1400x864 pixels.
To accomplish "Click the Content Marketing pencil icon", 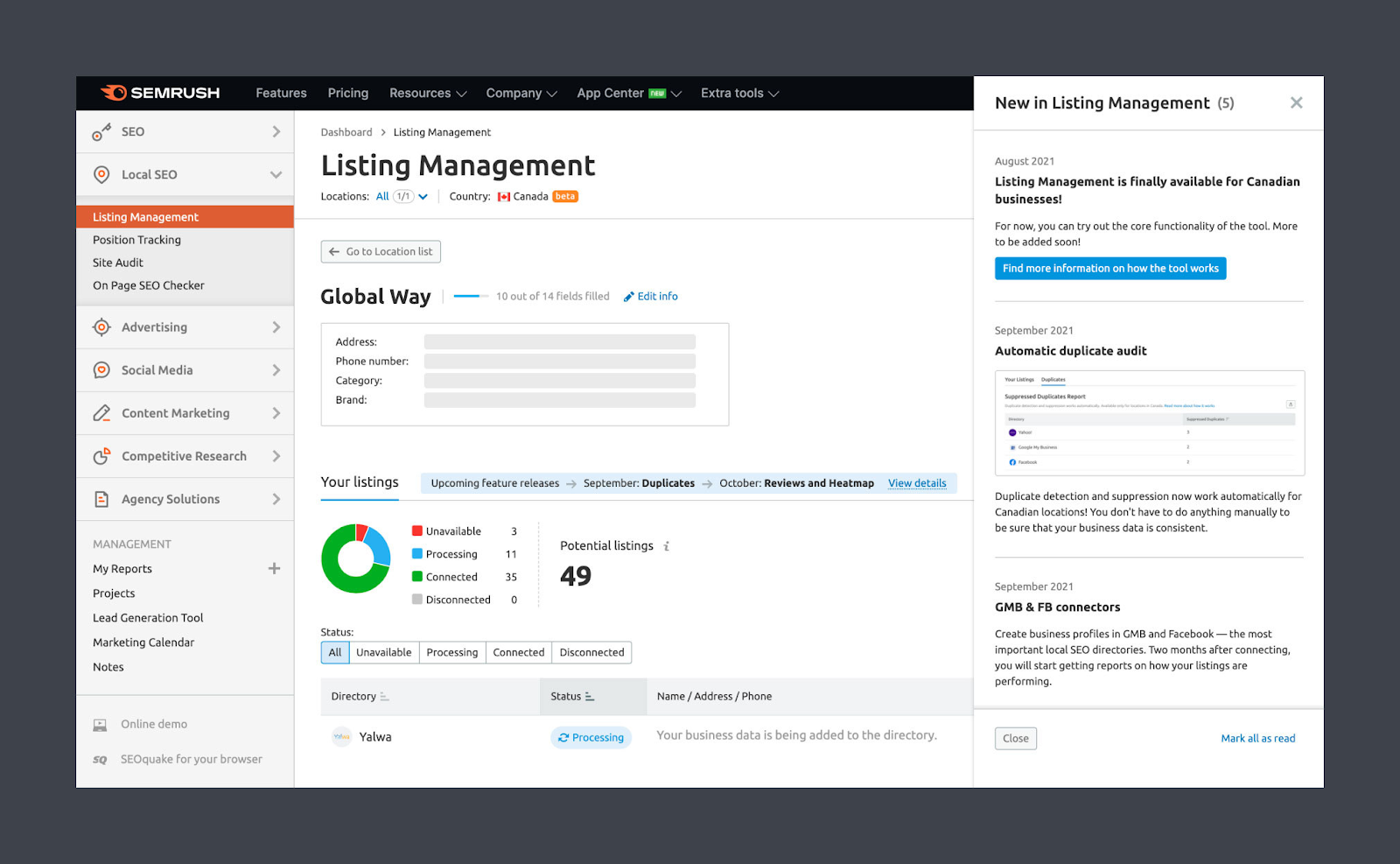I will tap(101, 413).
